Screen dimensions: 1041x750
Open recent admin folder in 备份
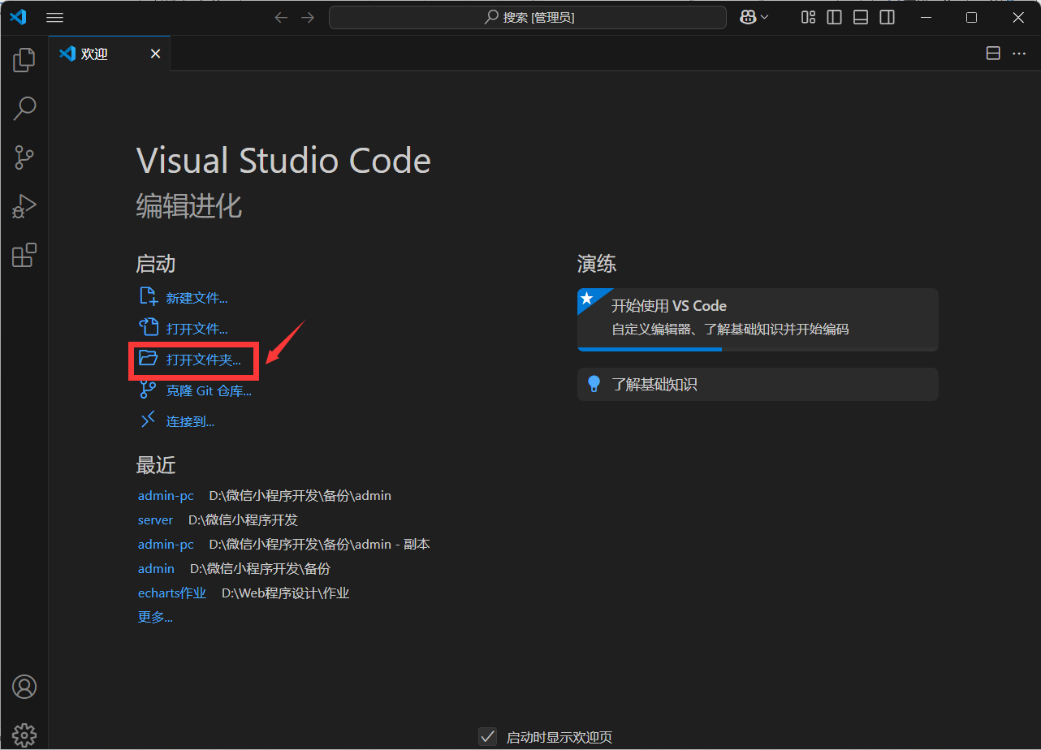tap(156, 569)
